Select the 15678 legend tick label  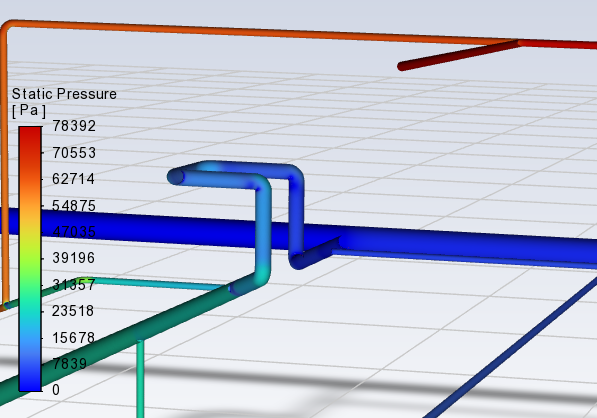(x=73, y=338)
